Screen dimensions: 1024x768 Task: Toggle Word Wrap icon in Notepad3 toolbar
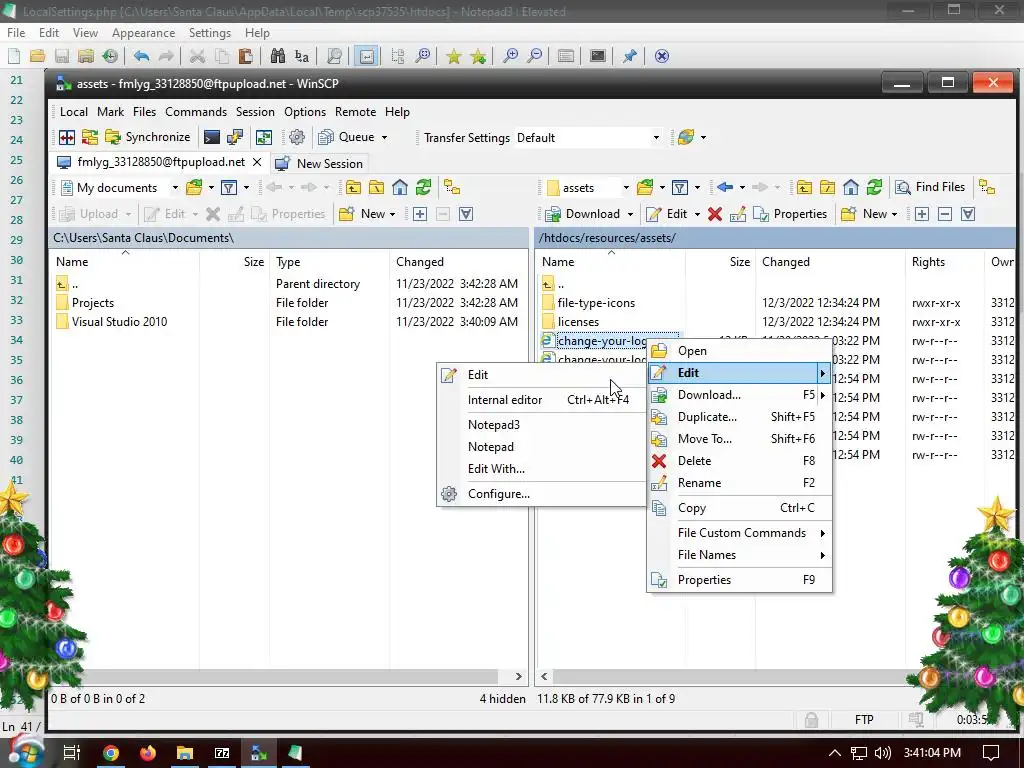tap(367, 56)
